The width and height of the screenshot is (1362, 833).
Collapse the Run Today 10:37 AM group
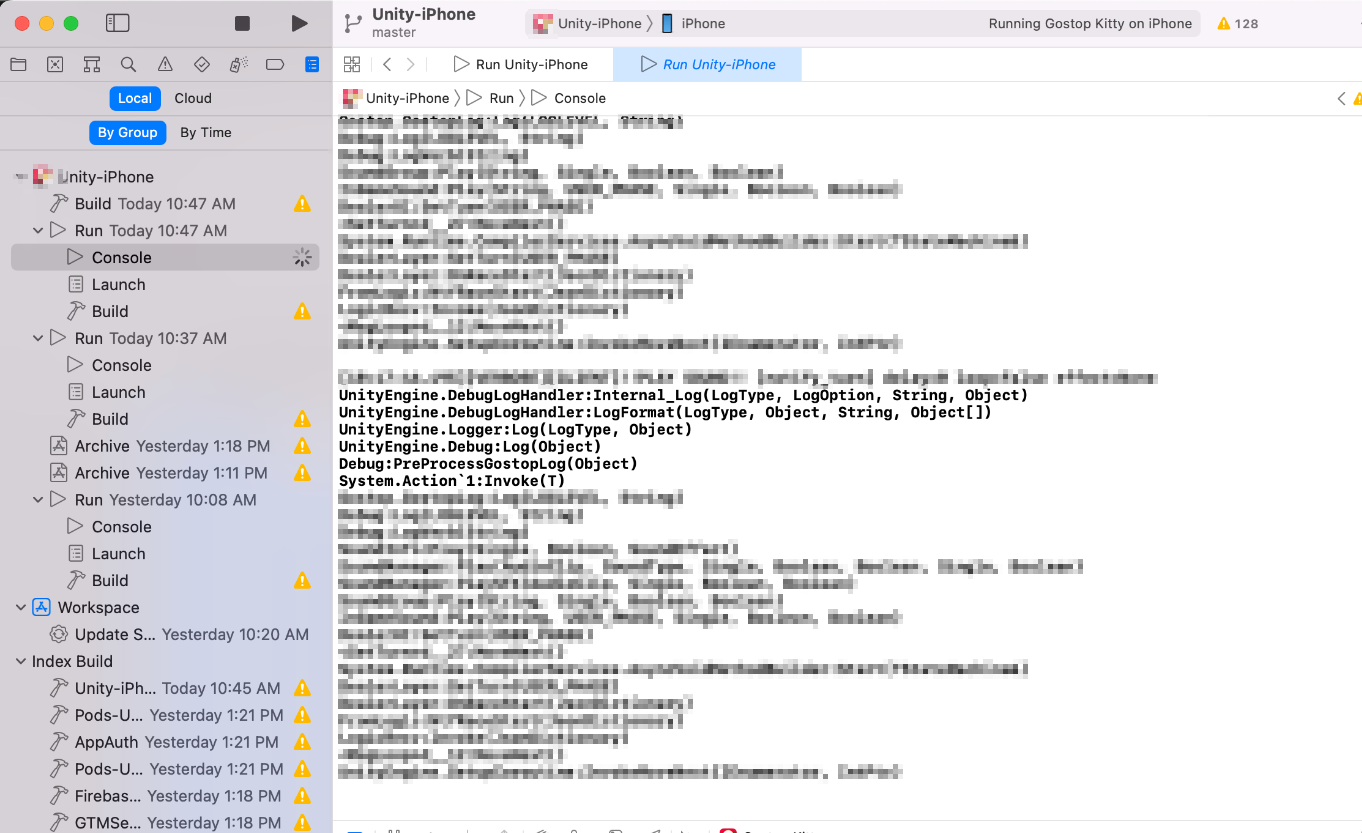pyautogui.click(x=38, y=338)
